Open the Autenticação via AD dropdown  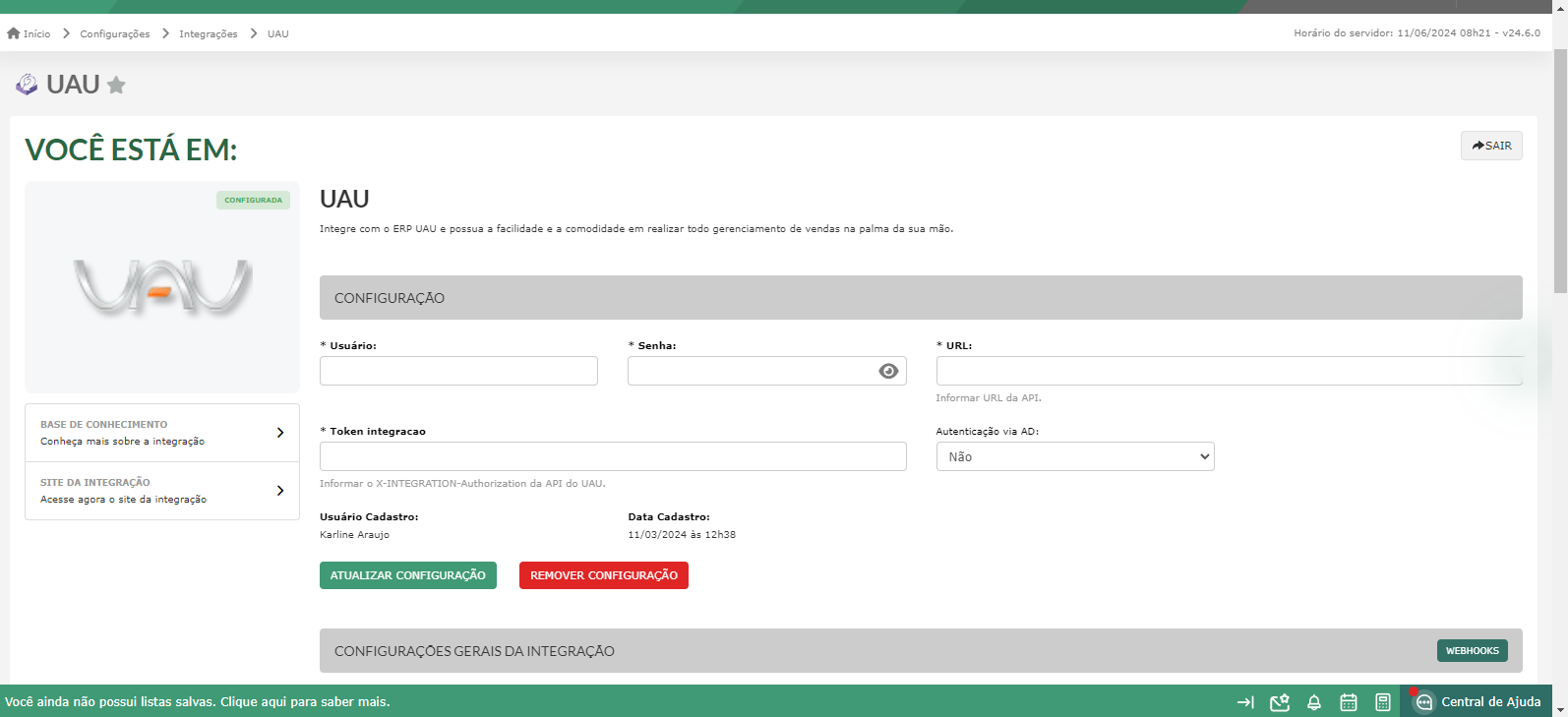(x=1075, y=456)
